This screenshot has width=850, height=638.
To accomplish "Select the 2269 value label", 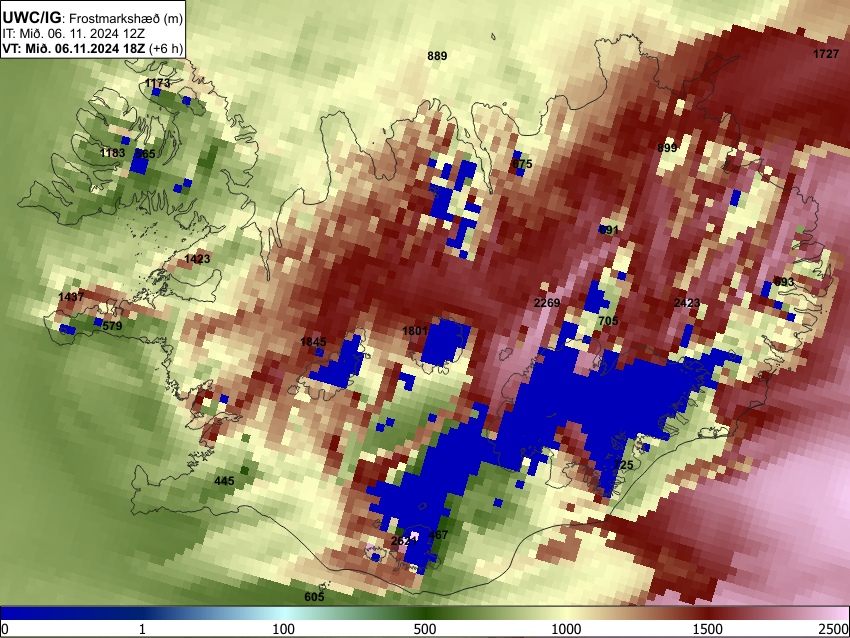I will 546,302.
